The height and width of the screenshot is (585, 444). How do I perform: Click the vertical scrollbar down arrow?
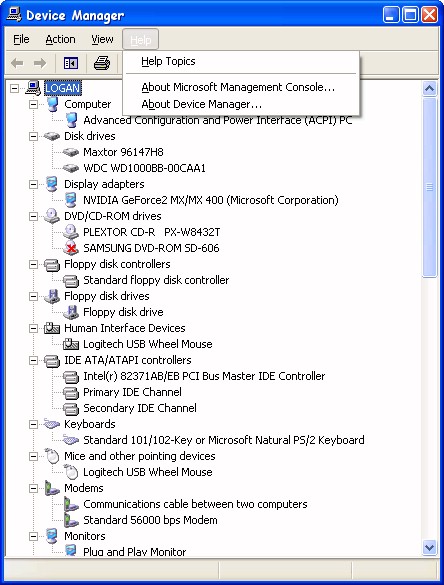pyautogui.click(x=429, y=547)
